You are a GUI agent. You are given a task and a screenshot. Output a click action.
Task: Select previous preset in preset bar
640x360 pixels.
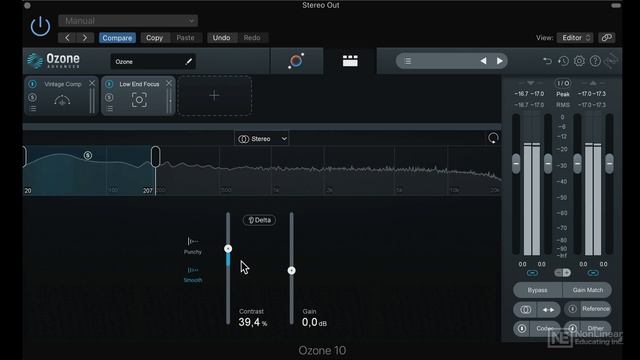[483, 61]
